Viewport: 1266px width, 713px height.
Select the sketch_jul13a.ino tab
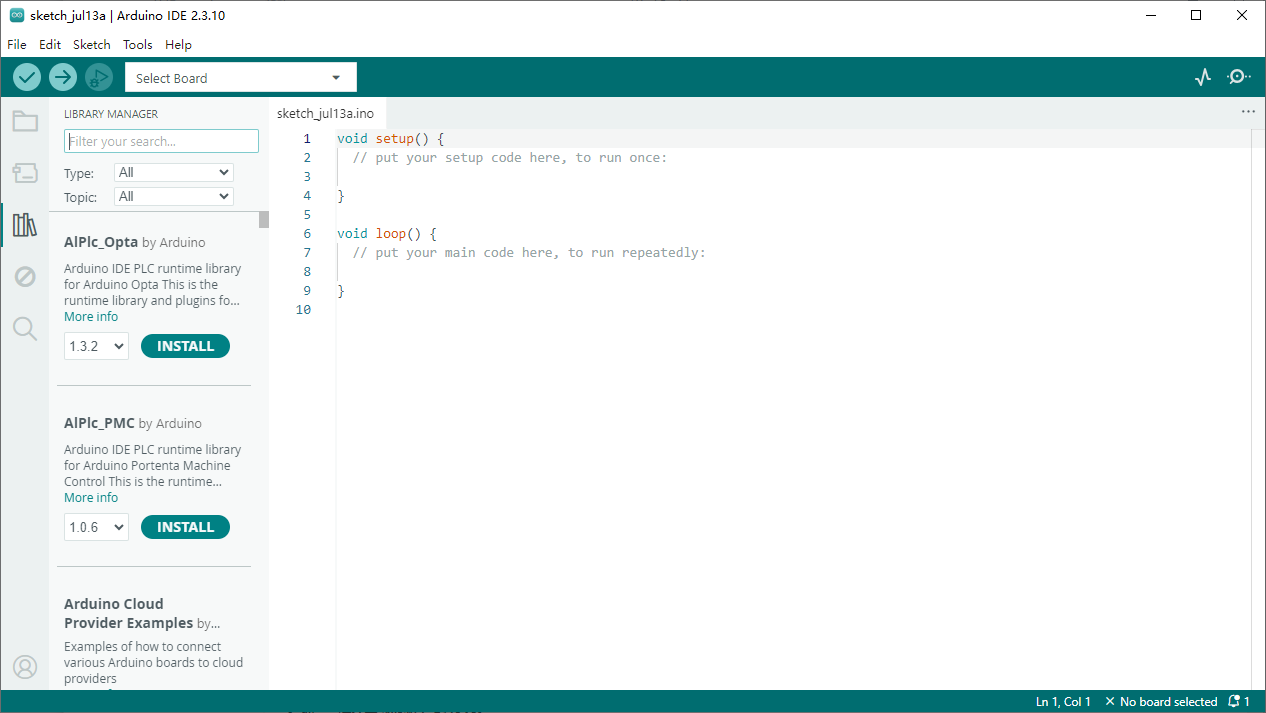click(x=325, y=114)
